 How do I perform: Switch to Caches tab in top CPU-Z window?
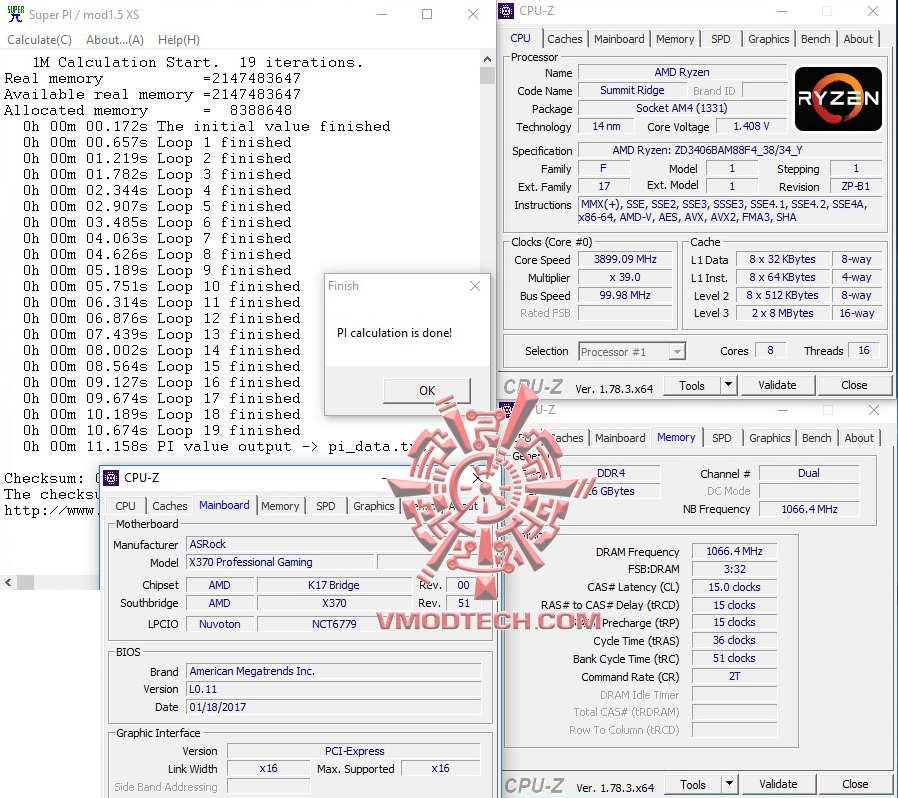[x=565, y=39]
